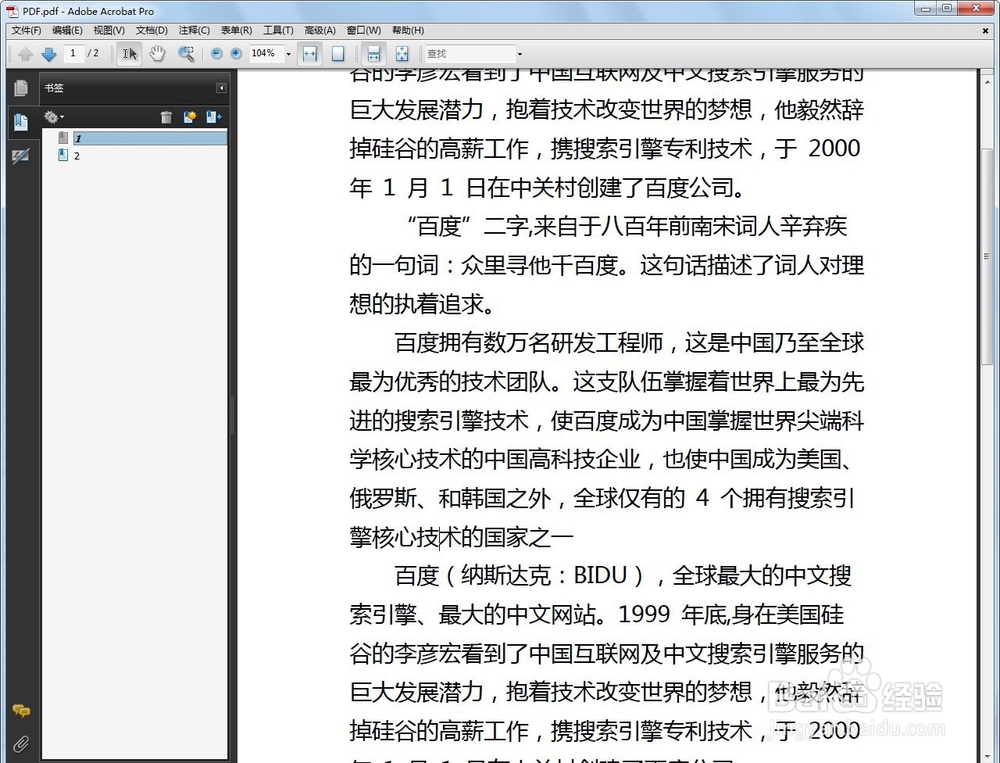1000x763 pixels.
Task: Toggle fit width view
Action: 310,54
